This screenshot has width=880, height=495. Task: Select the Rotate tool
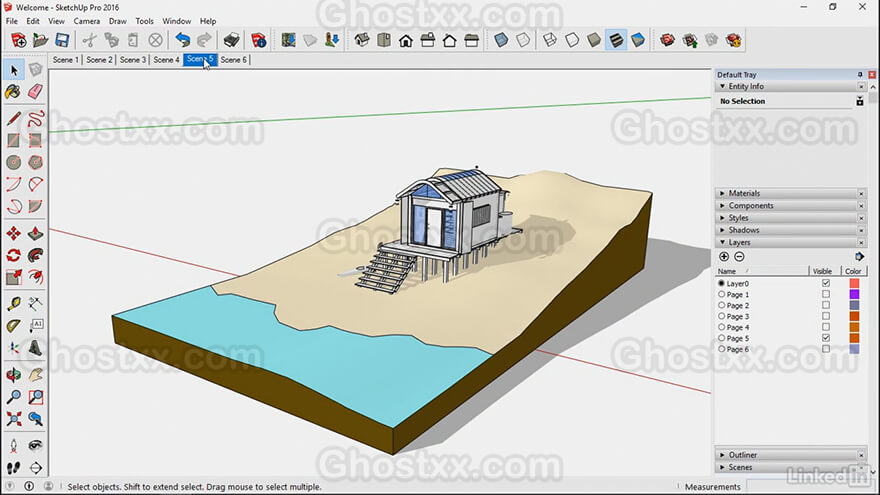click(14, 255)
